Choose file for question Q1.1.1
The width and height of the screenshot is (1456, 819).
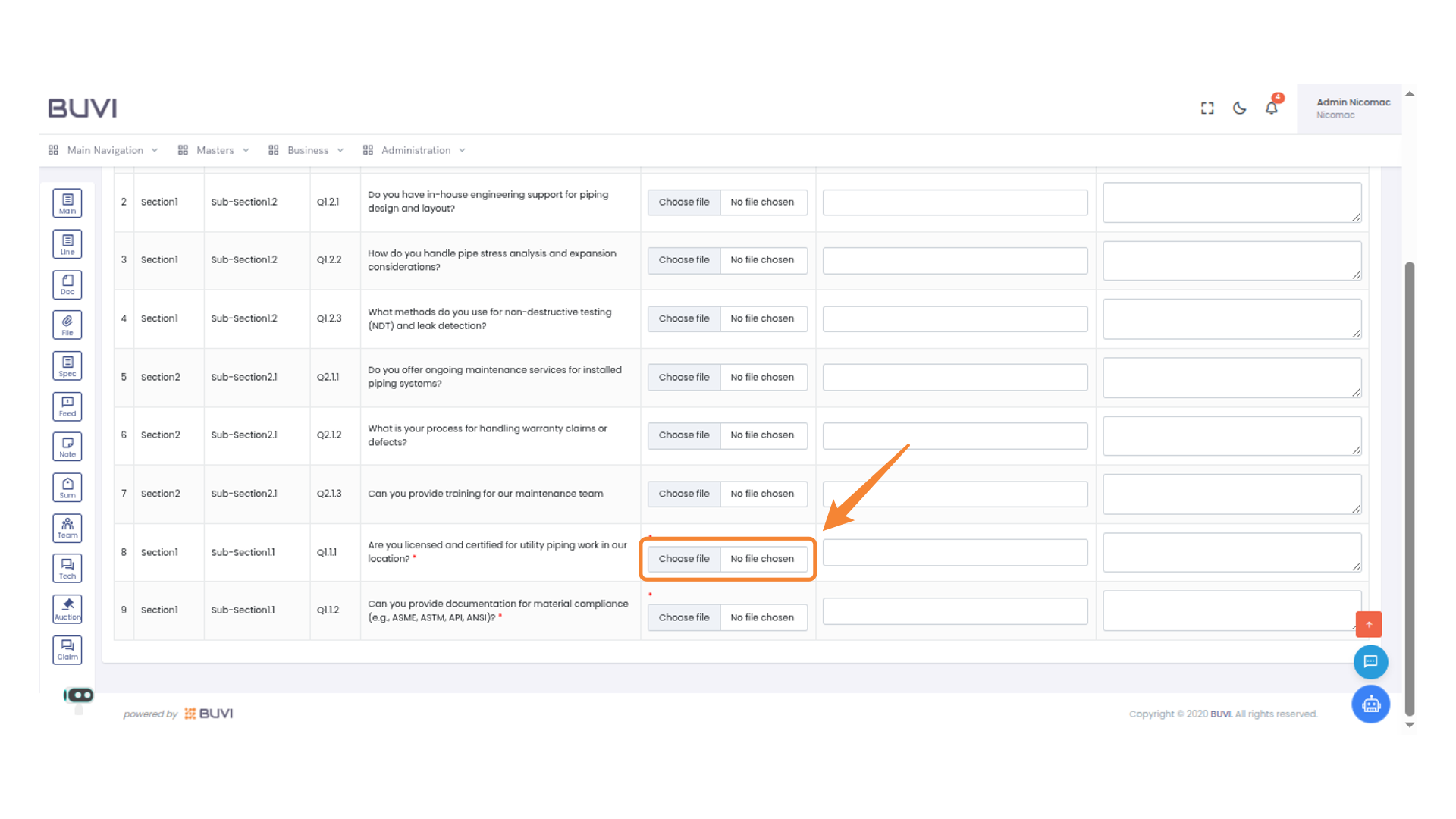683,559
